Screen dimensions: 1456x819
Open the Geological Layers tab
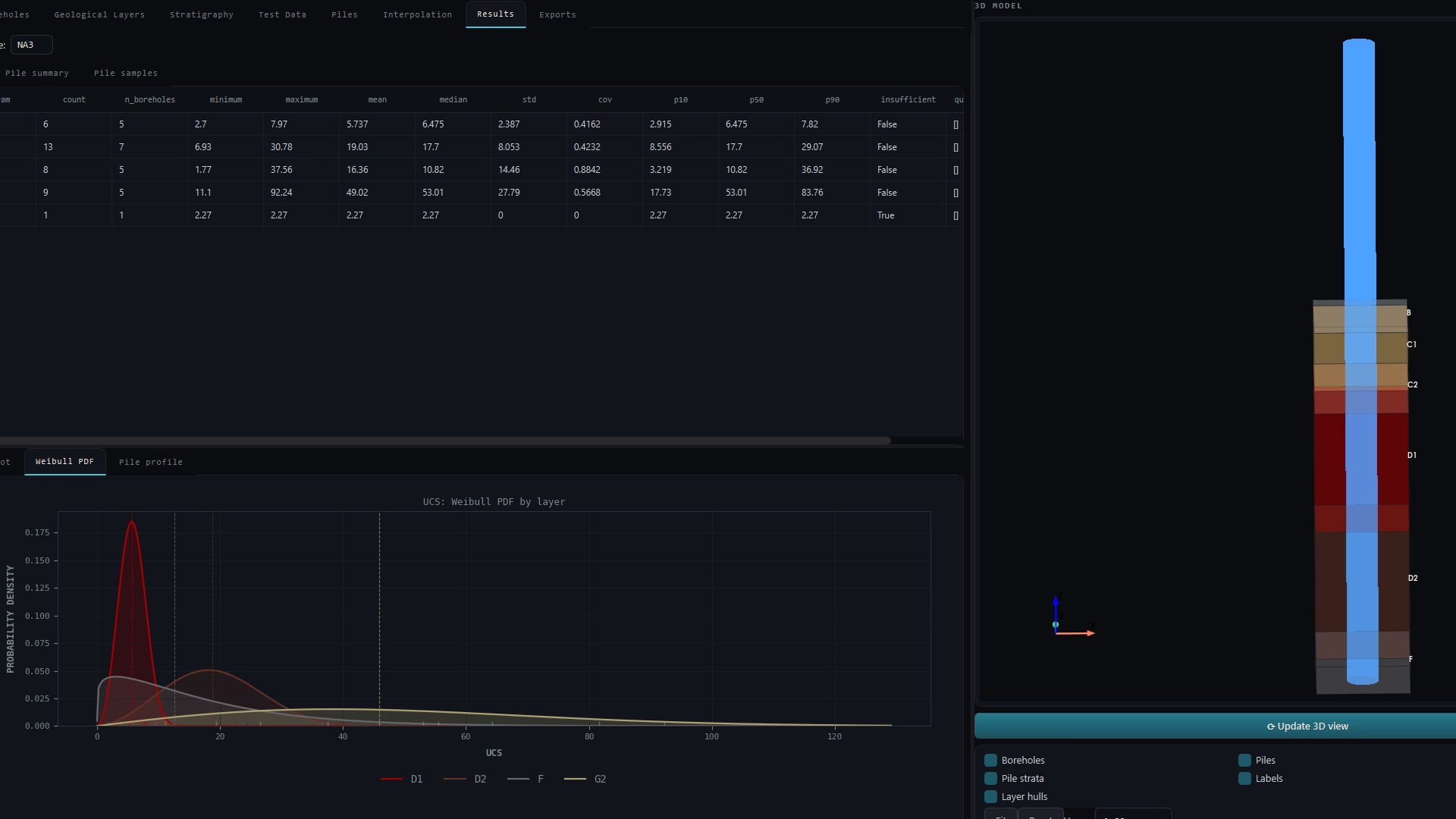99,14
